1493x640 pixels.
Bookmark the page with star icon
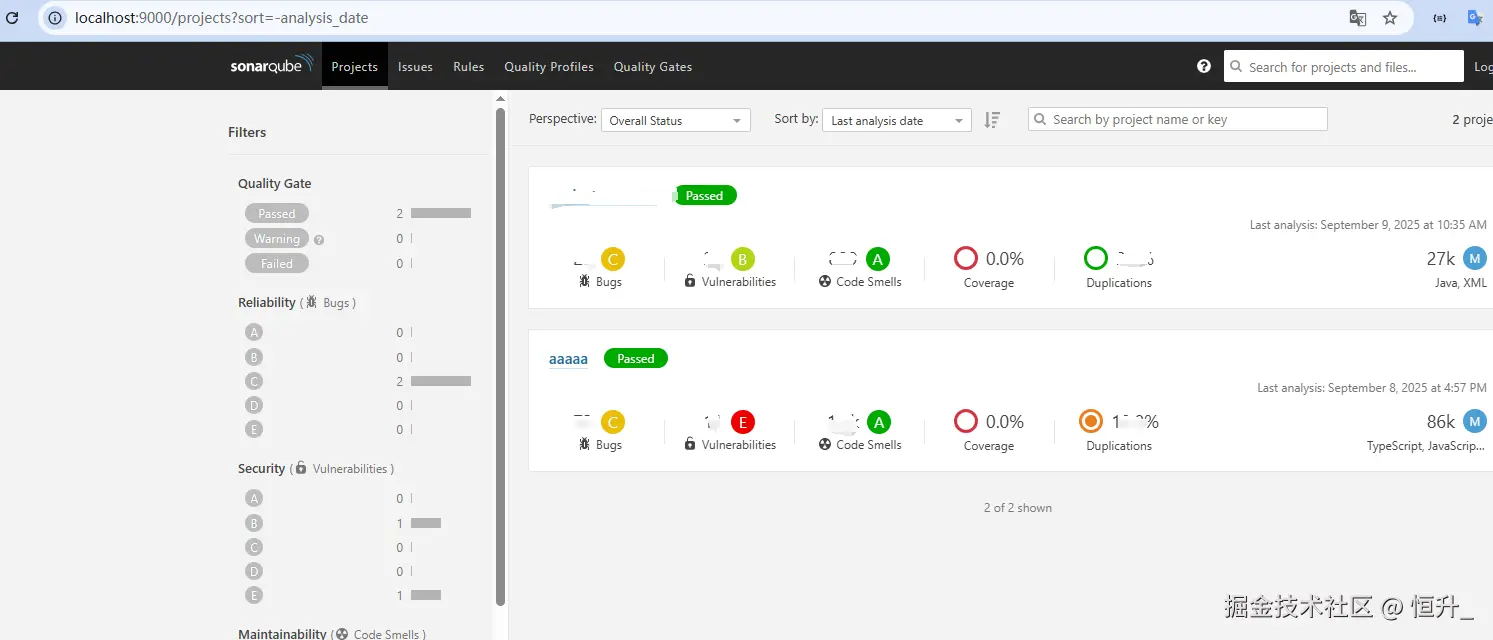[x=1390, y=18]
